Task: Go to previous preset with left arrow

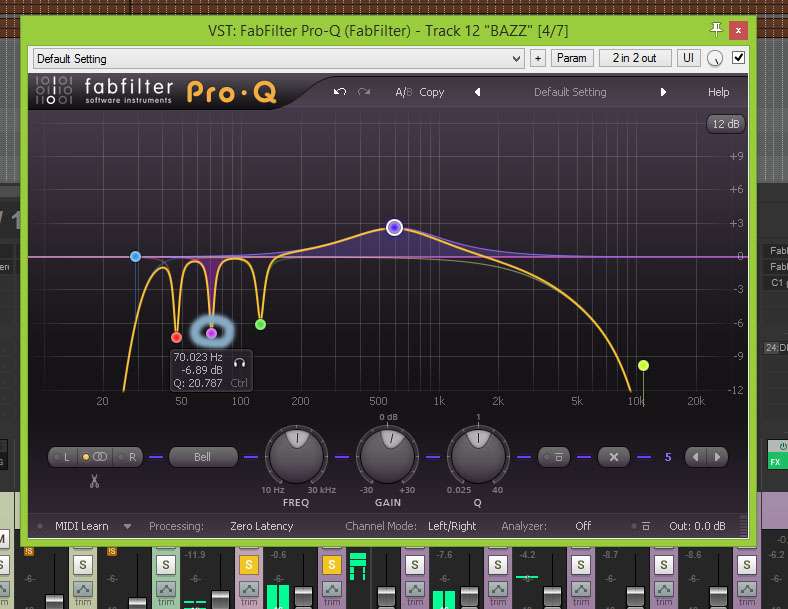Action: click(x=477, y=92)
